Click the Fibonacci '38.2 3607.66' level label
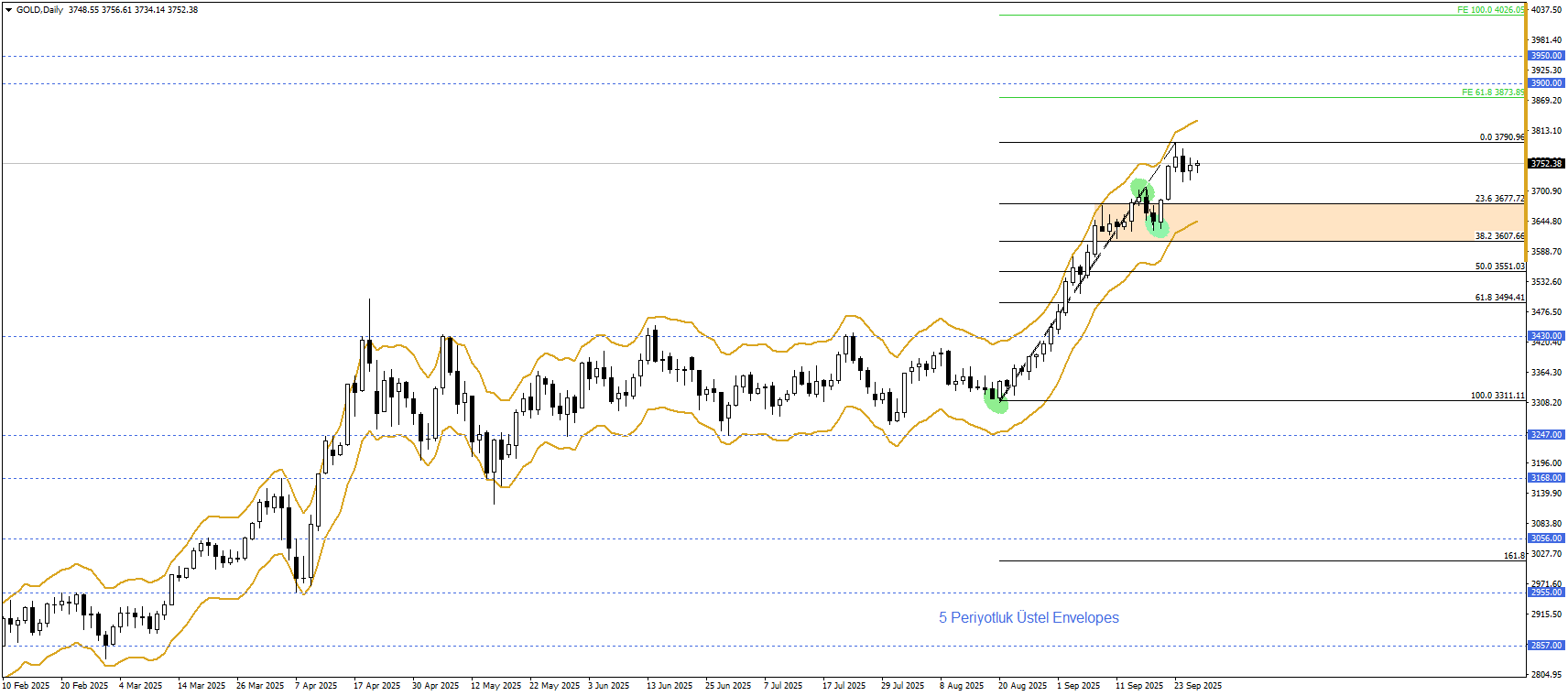The height and width of the screenshot is (696, 1568). [x=1499, y=236]
